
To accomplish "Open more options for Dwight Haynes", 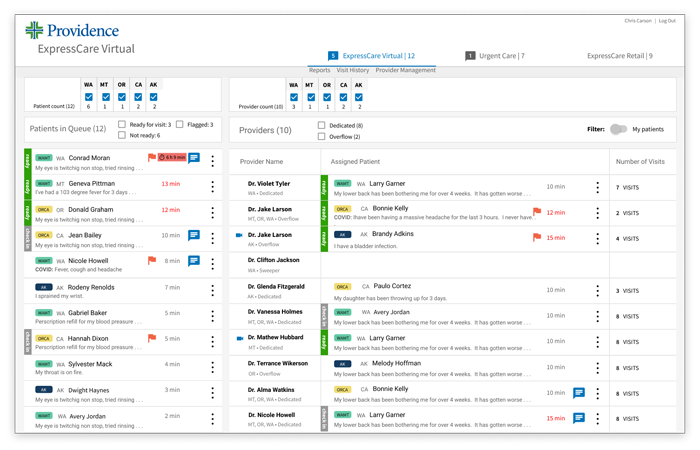I will click(212, 393).
